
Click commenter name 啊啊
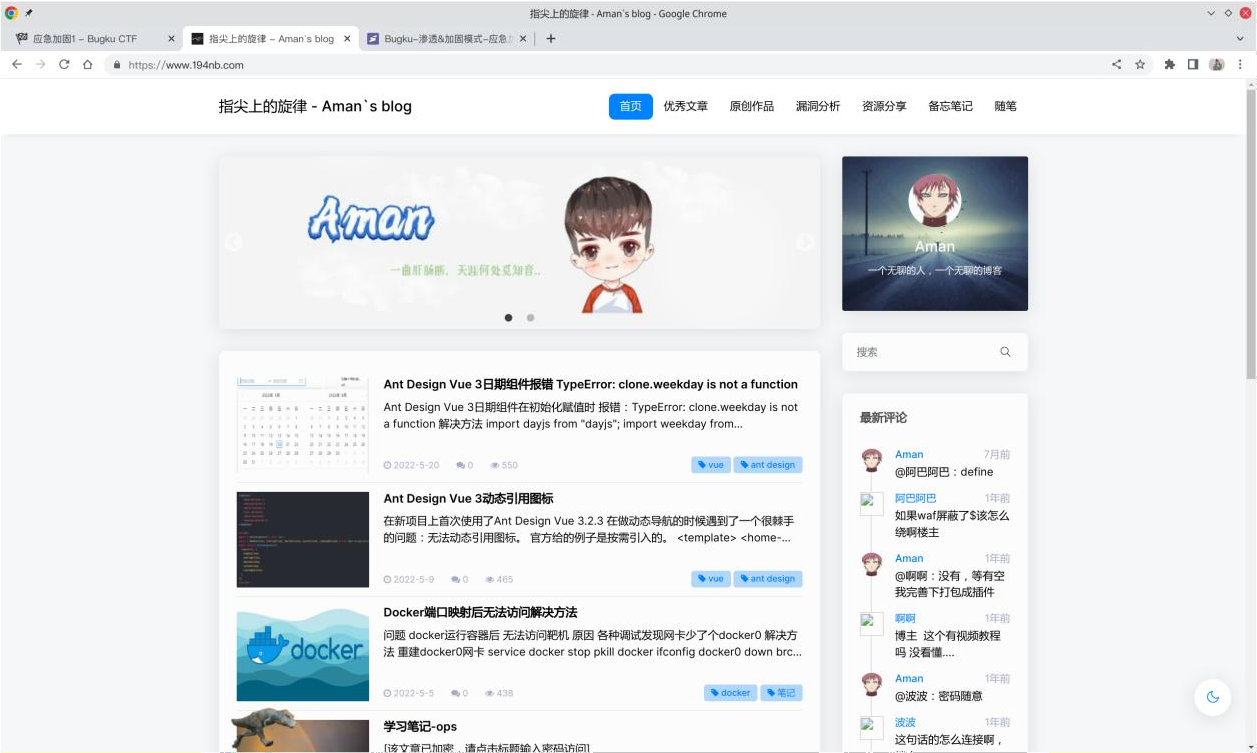click(x=905, y=618)
